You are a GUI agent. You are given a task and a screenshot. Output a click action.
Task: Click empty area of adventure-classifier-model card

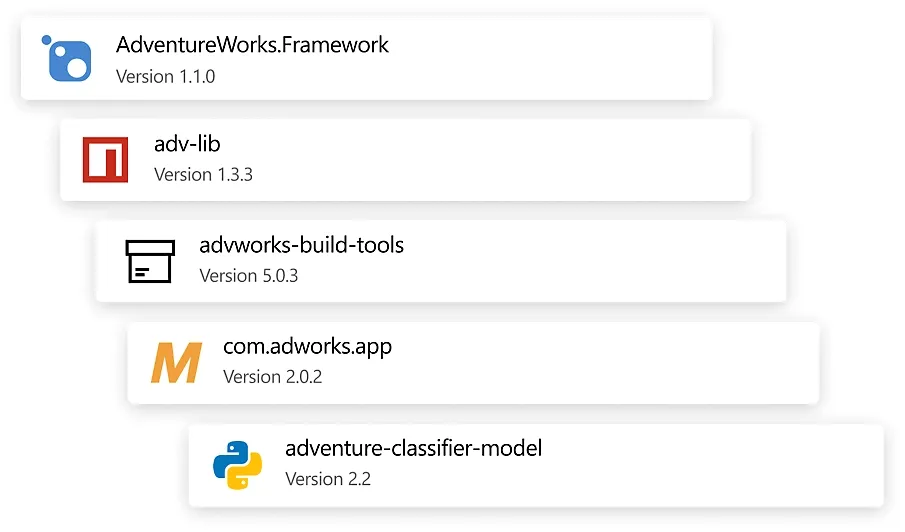click(720, 465)
